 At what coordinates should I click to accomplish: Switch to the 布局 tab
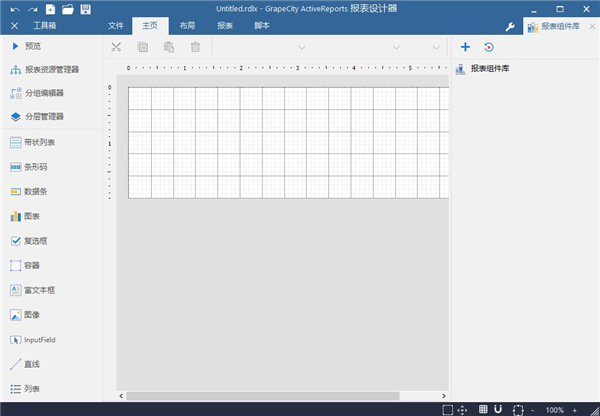click(x=187, y=24)
